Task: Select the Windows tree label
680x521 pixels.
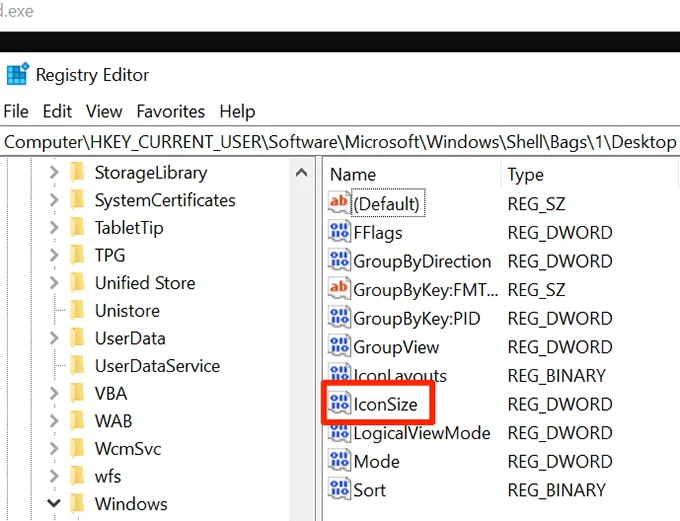Action: tap(131, 504)
